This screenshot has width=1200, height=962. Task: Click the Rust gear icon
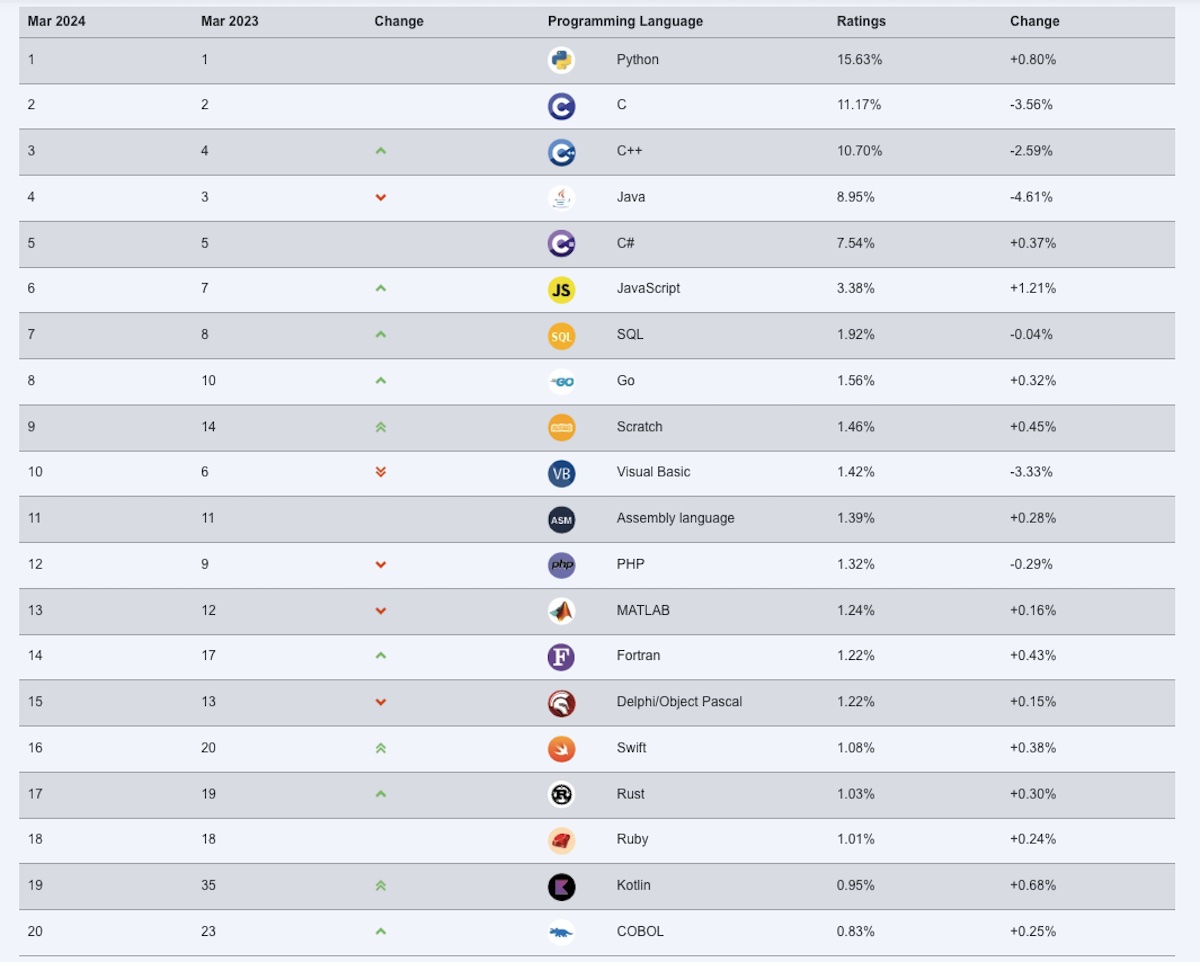[561, 794]
